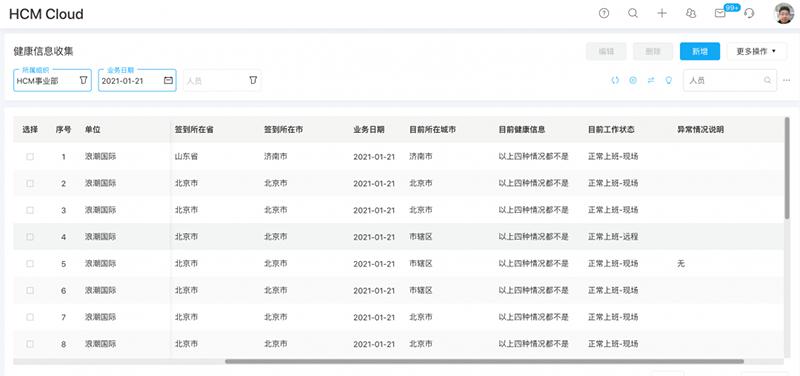Image resolution: width=800 pixels, height=376 pixels.
Task: Click 市辖区 cell in row 6
Action: 421,290
